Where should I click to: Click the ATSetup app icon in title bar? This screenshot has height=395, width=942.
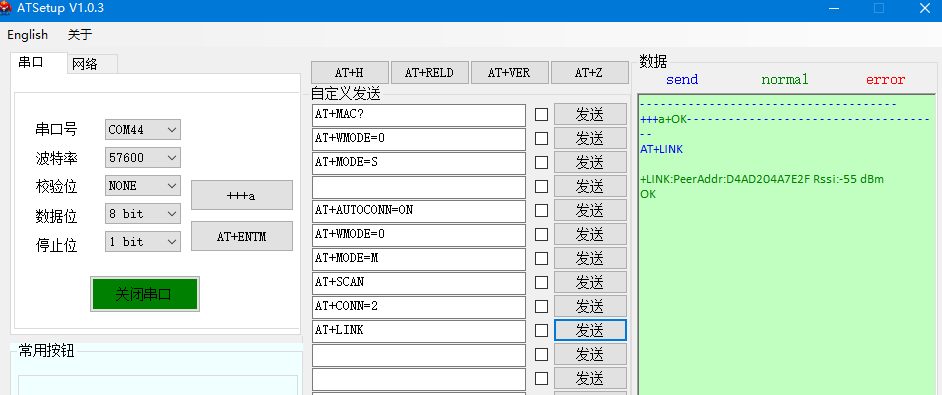point(5,8)
